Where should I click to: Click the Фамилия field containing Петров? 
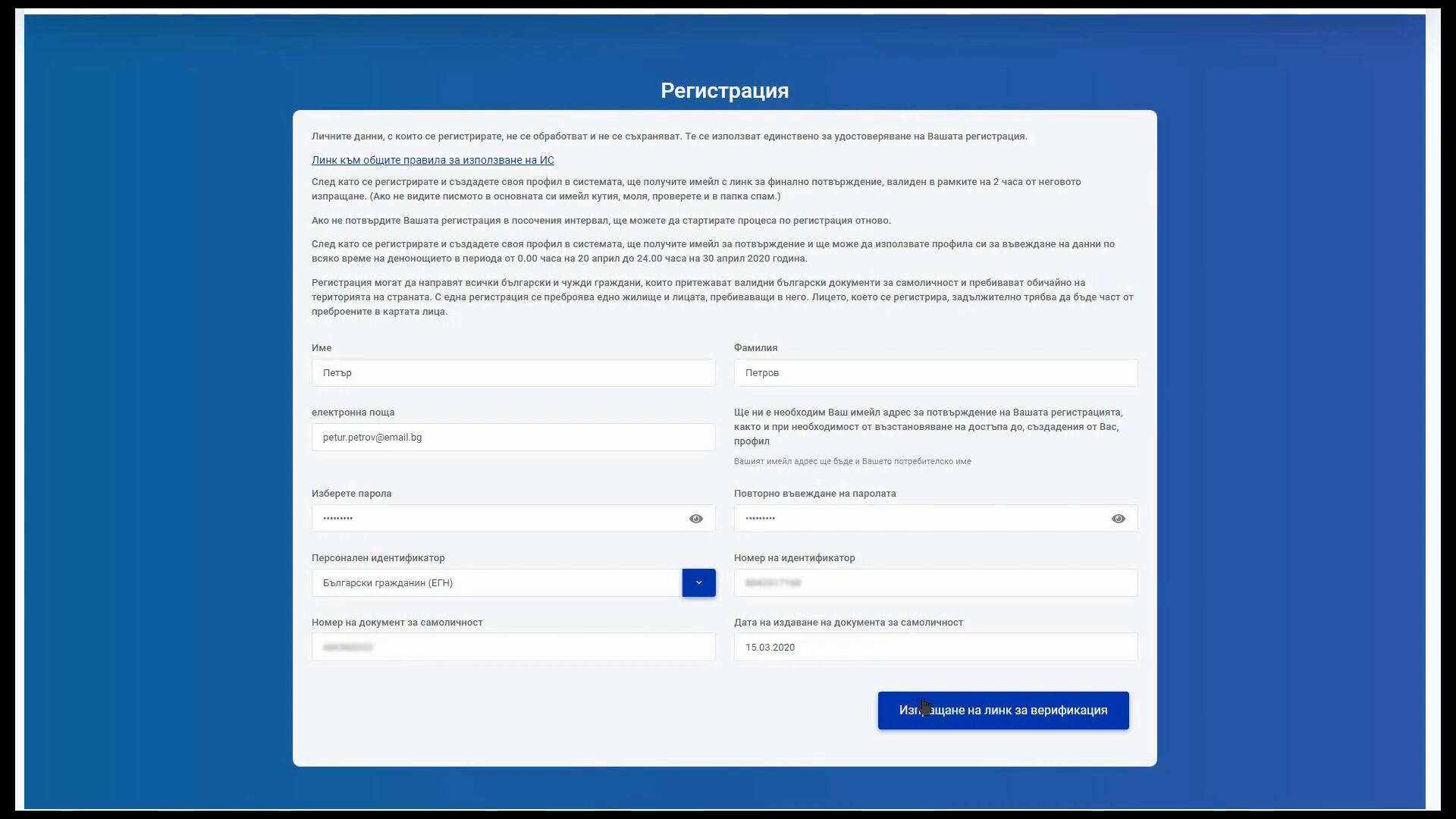coord(935,372)
